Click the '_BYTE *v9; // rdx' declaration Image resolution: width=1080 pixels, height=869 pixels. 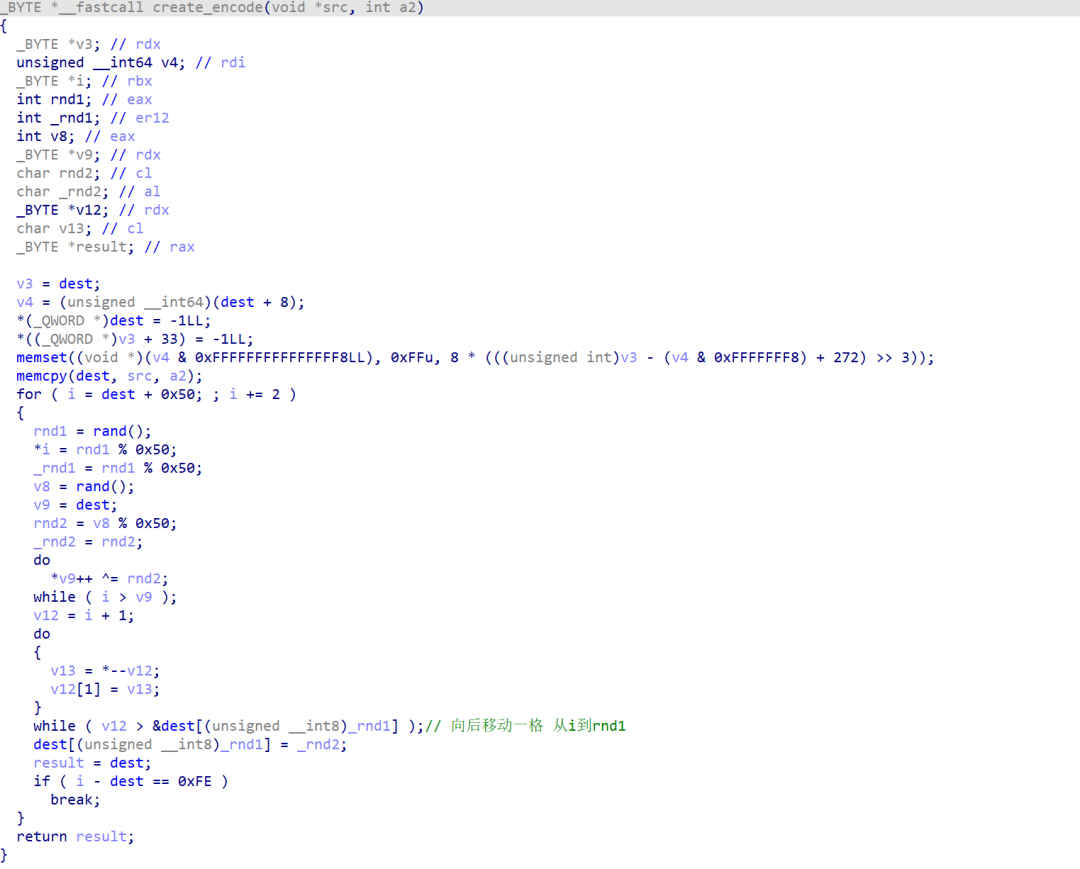[x=88, y=155]
